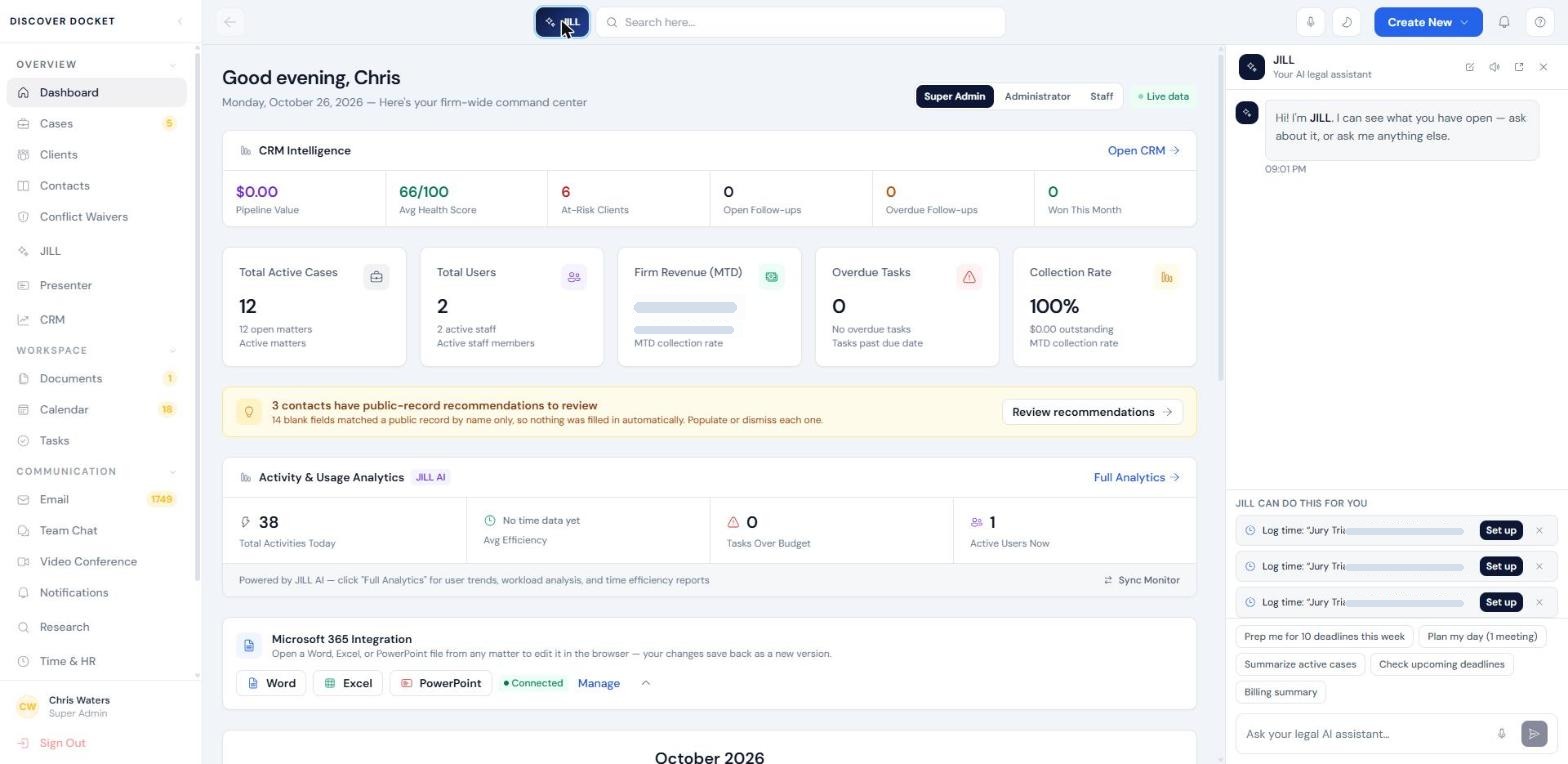This screenshot has width=1568, height=764.
Task: Click the Total Active Cases briefcase icon
Action: [x=376, y=277]
